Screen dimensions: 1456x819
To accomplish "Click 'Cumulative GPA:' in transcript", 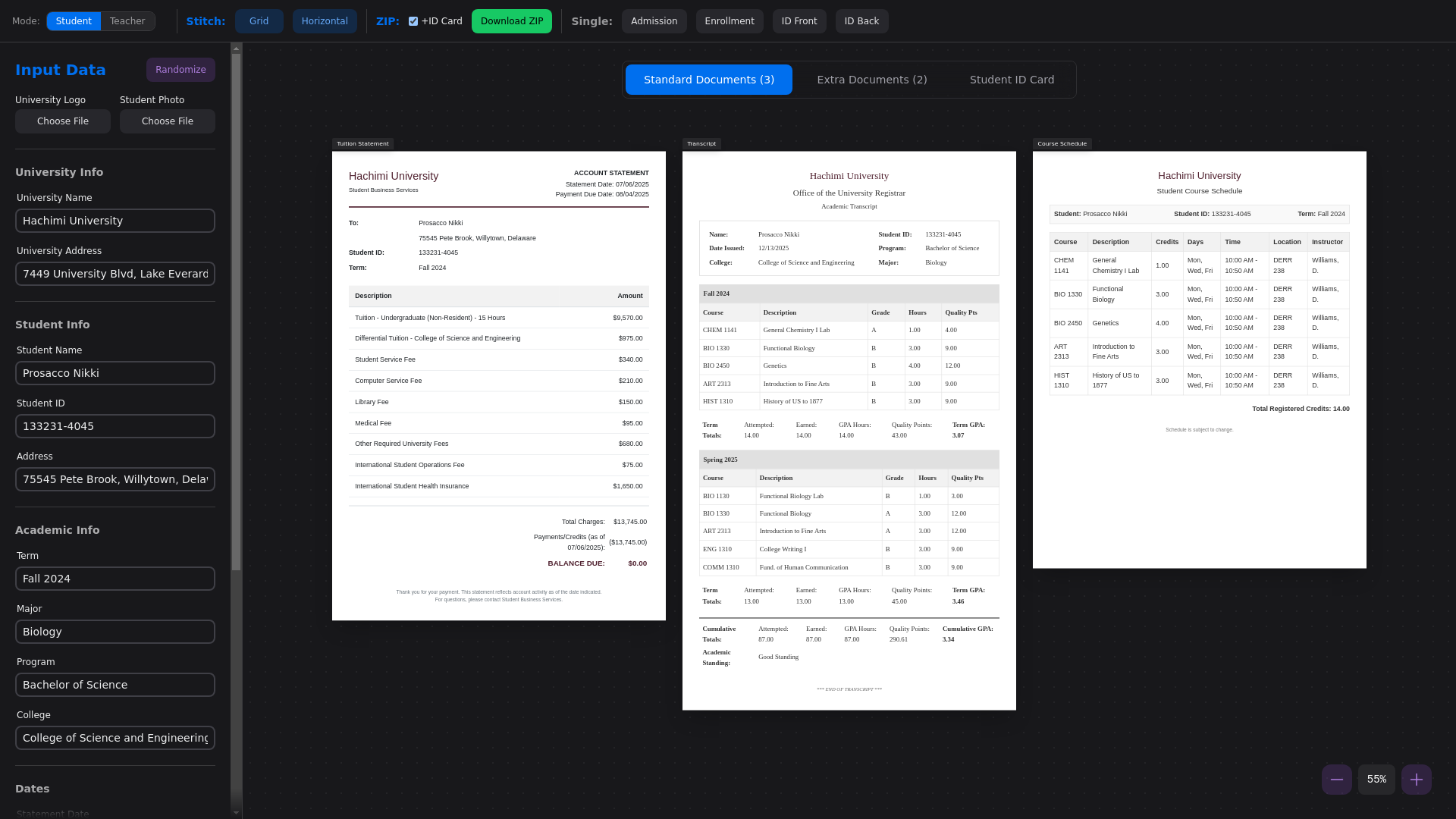I will tap(968, 629).
